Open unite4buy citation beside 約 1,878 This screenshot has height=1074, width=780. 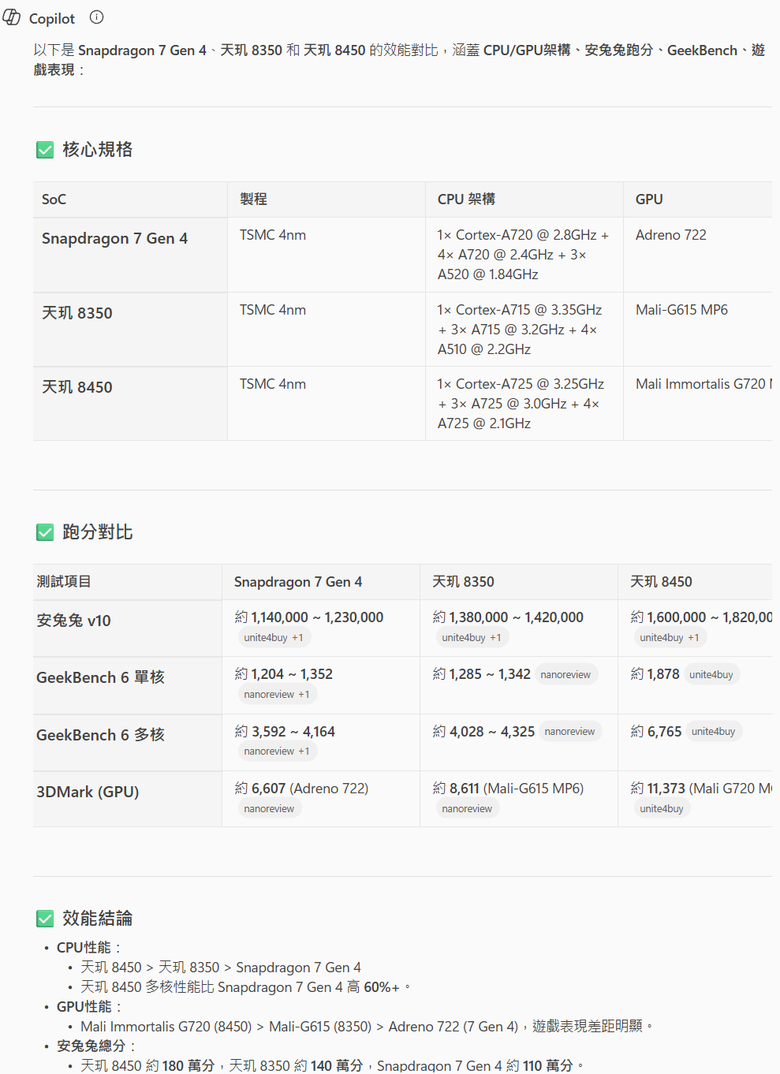[711, 675]
